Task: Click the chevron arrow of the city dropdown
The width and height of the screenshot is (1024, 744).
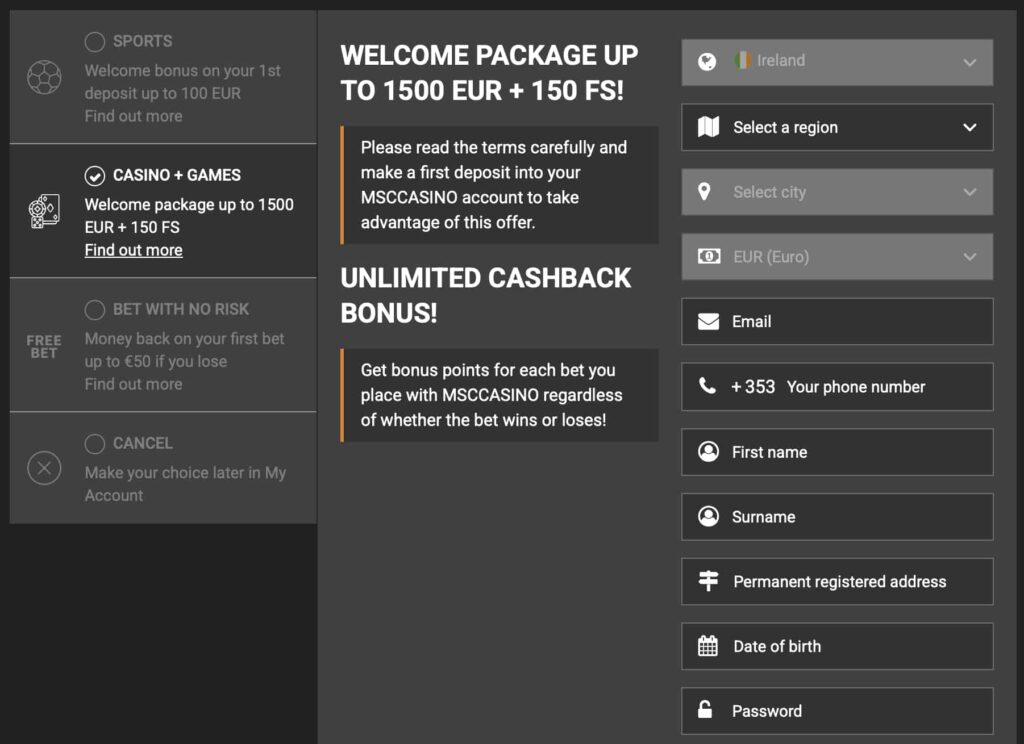Action: [x=970, y=192]
